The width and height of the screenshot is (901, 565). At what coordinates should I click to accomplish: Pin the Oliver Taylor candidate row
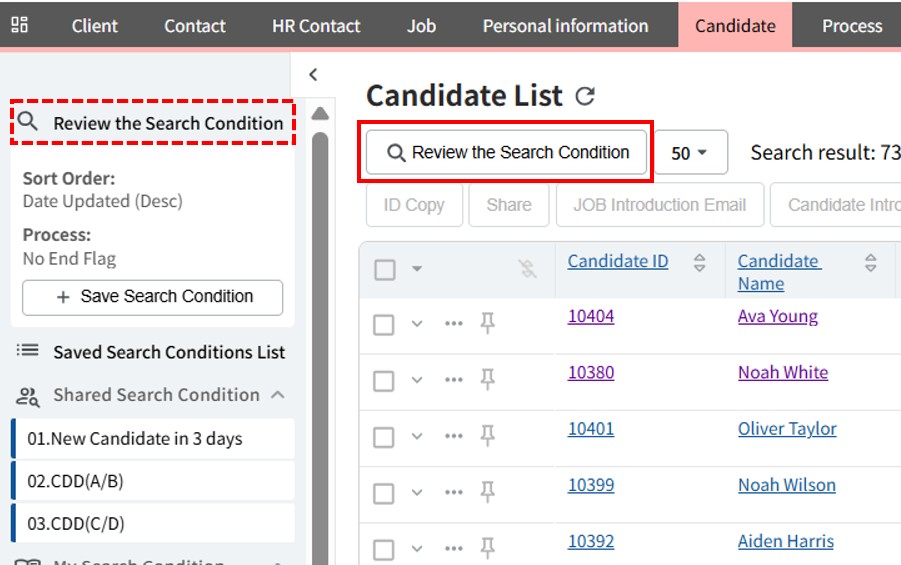click(x=487, y=436)
